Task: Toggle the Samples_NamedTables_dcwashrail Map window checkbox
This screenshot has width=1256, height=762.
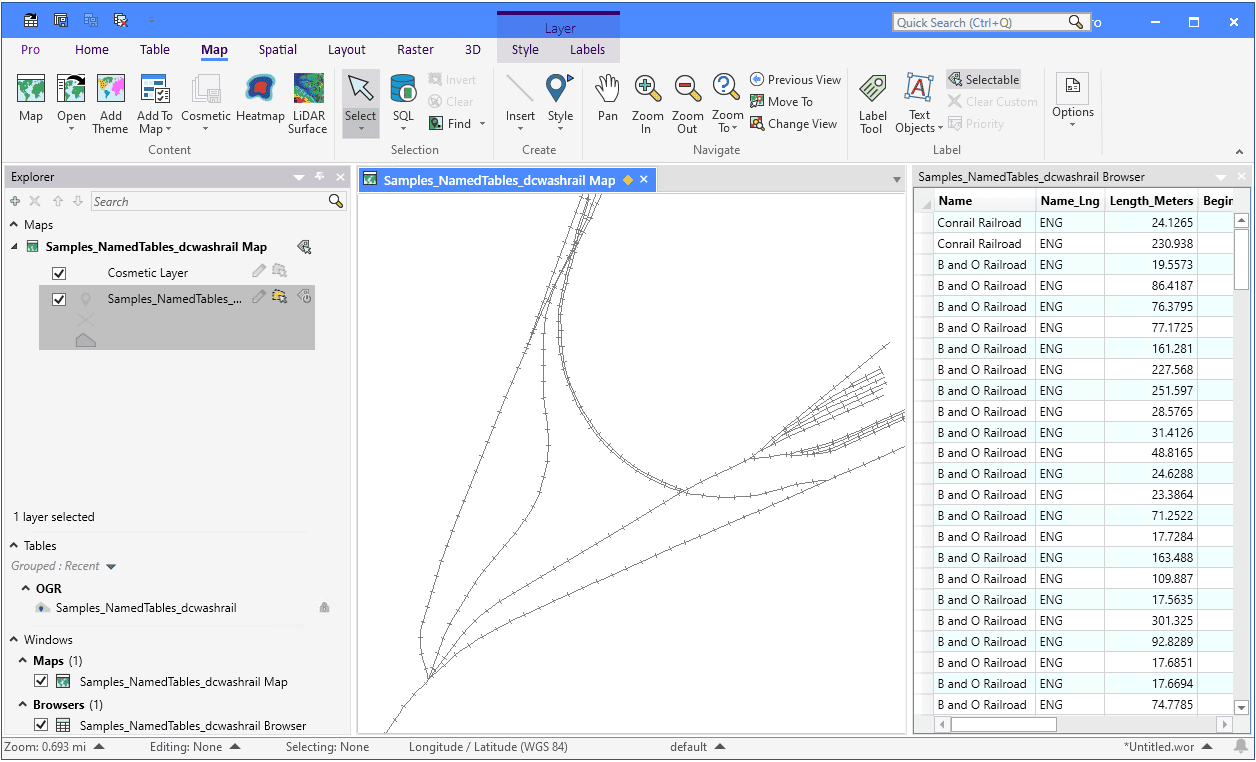Action: (41, 681)
